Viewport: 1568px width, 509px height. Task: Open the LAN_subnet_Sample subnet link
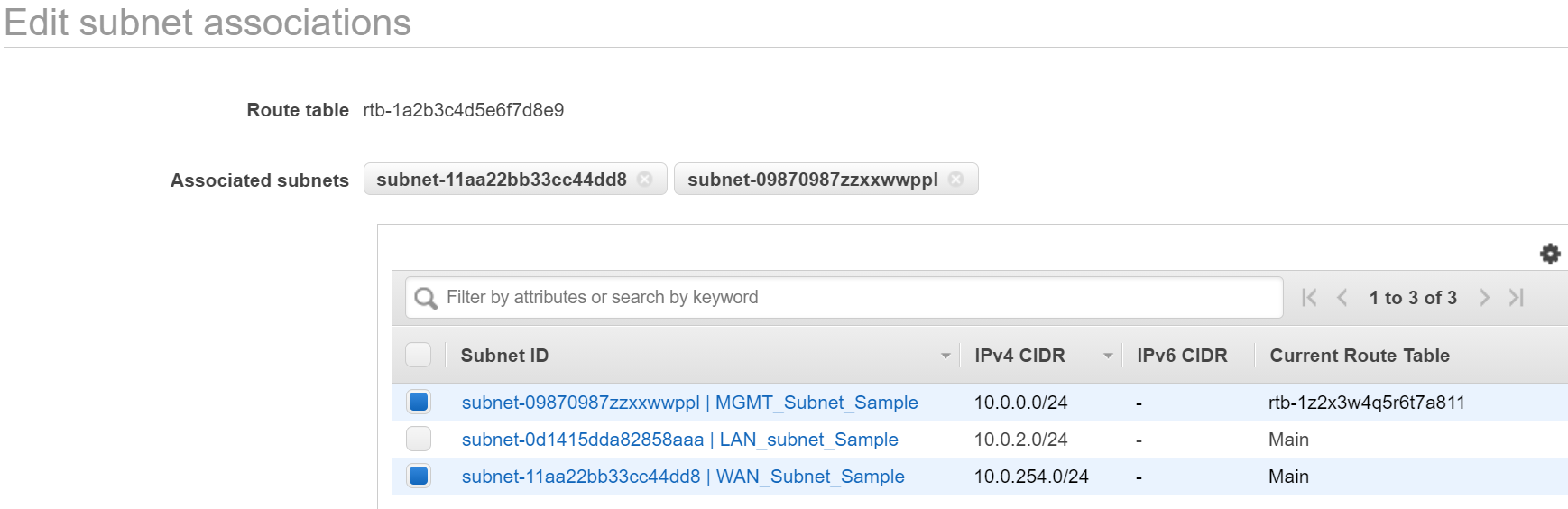point(679,440)
